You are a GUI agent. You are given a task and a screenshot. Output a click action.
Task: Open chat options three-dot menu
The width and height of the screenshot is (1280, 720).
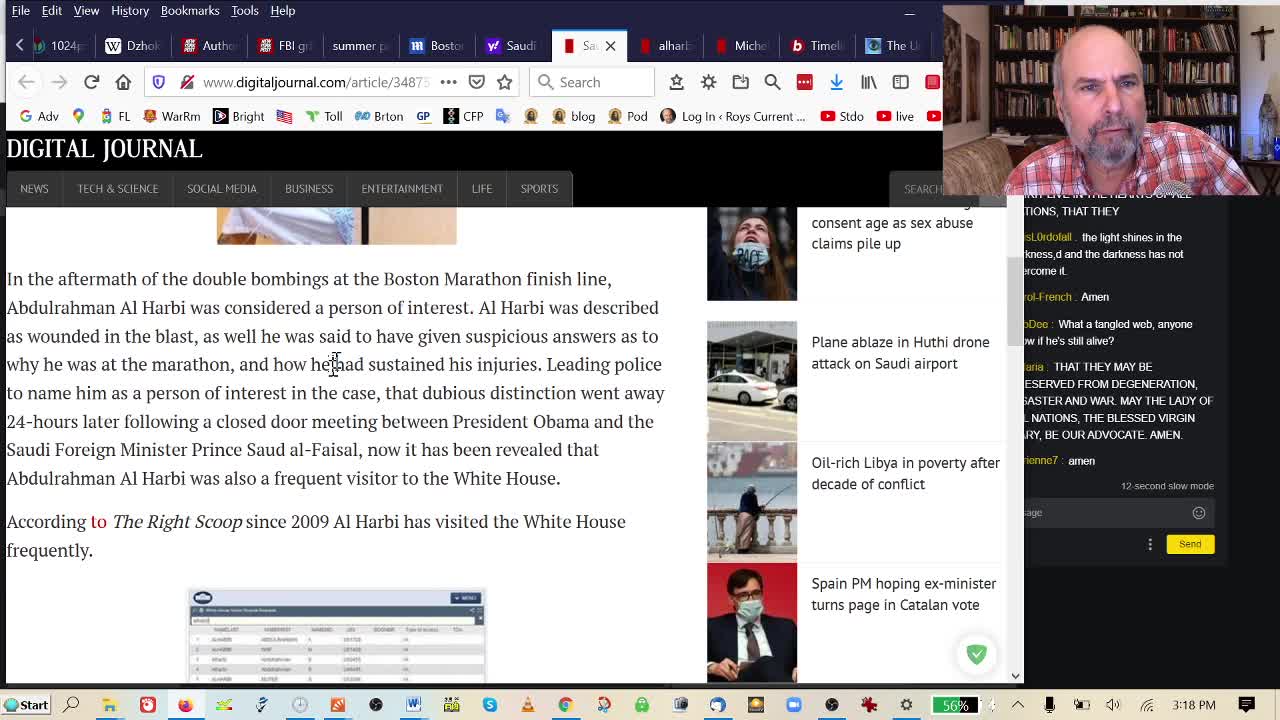click(1150, 544)
